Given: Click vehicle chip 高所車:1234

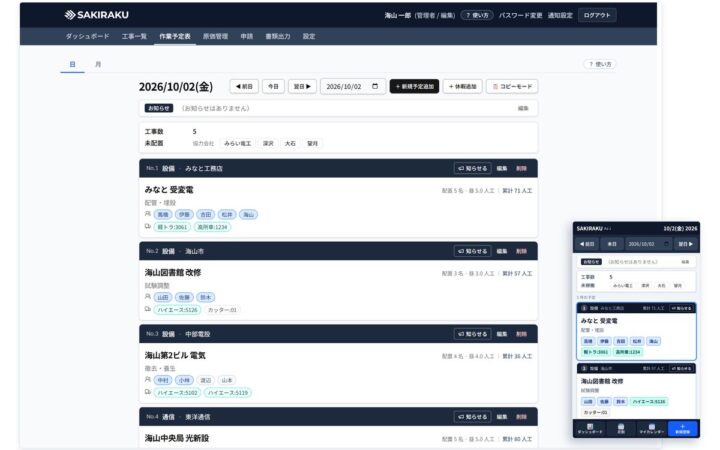Looking at the screenshot, I should [212, 227].
